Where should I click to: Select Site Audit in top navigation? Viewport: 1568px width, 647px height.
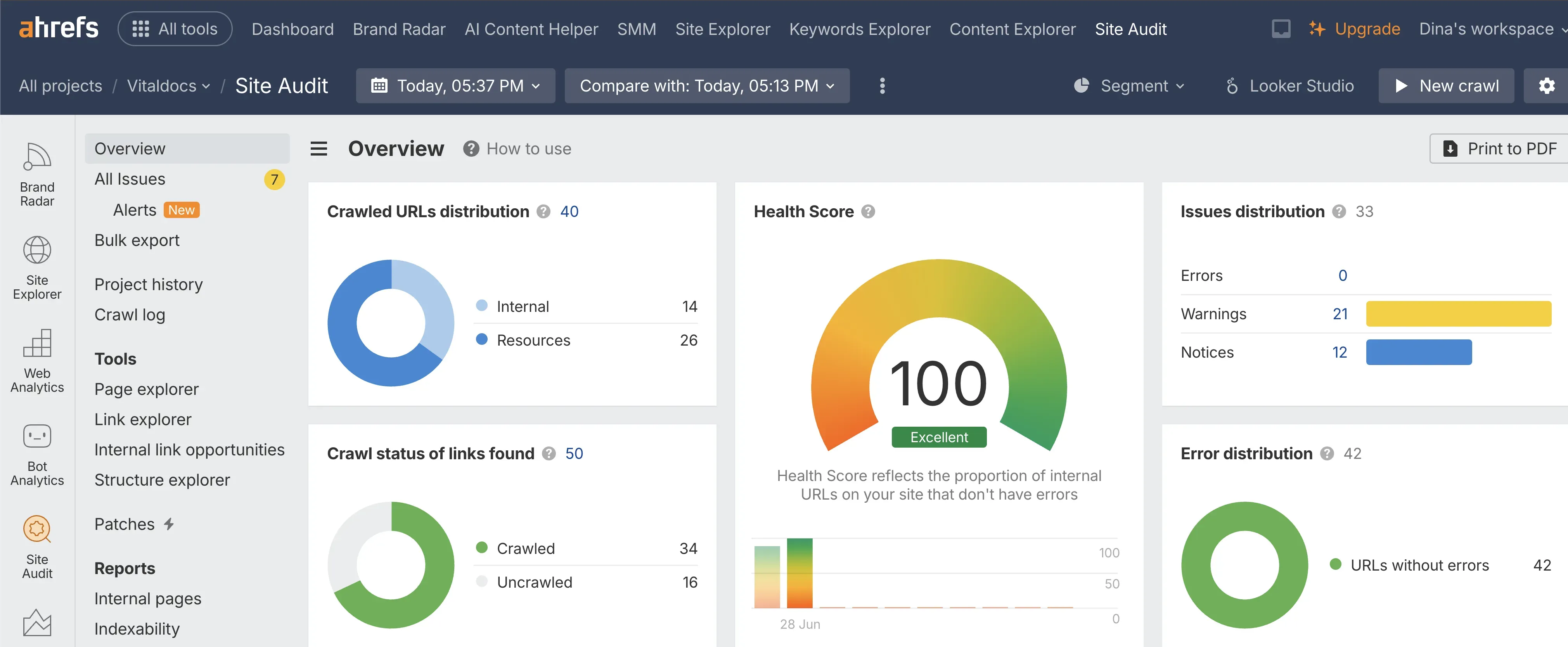[1130, 29]
